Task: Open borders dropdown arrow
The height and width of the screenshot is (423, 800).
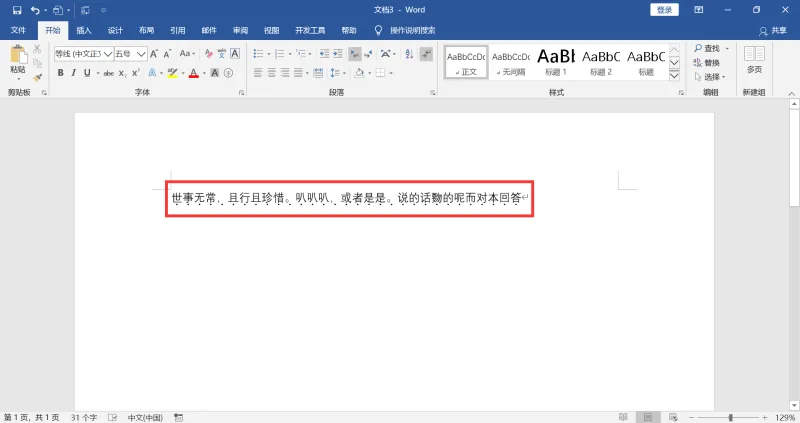Action: [391, 73]
